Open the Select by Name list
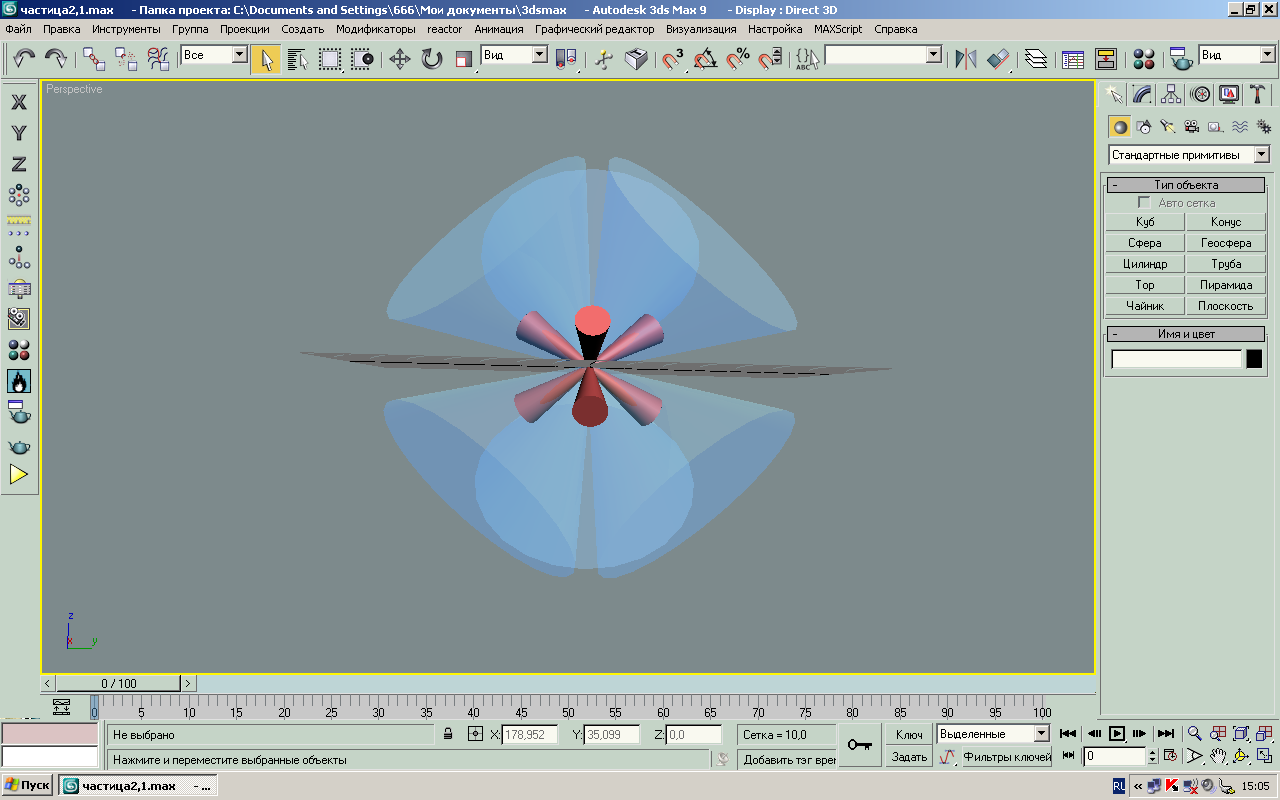This screenshot has height=800, width=1280. (x=298, y=59)
